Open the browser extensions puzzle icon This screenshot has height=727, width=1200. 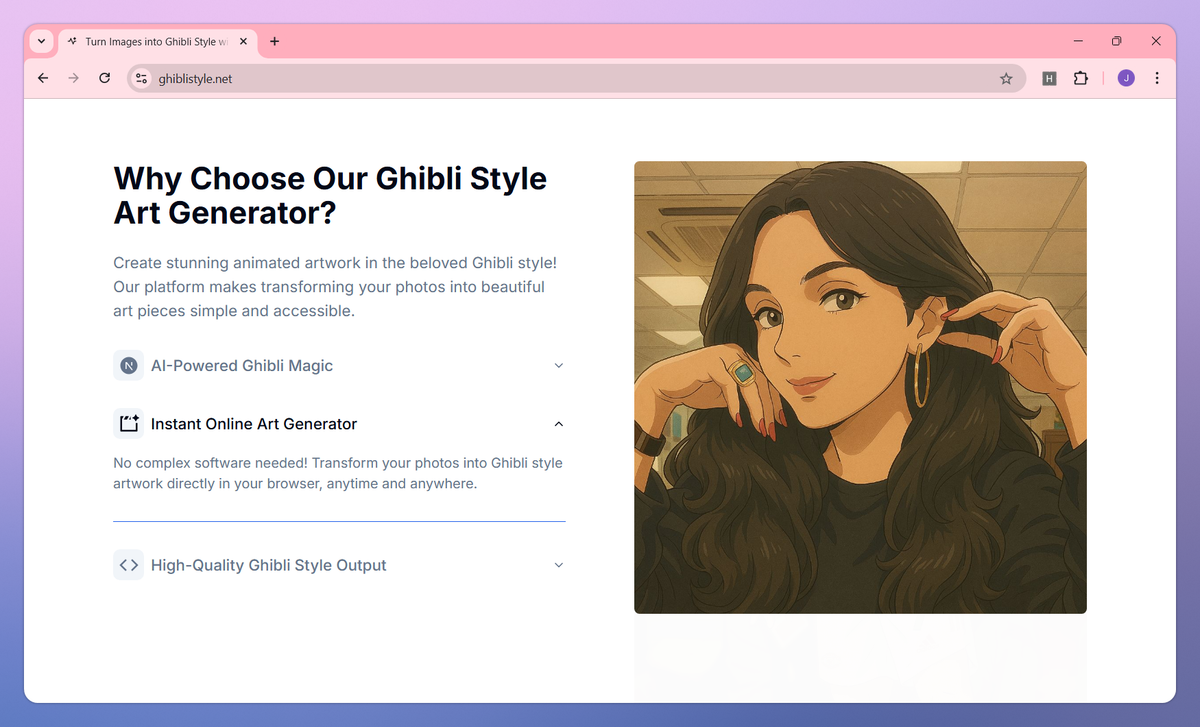(1081, 77)
